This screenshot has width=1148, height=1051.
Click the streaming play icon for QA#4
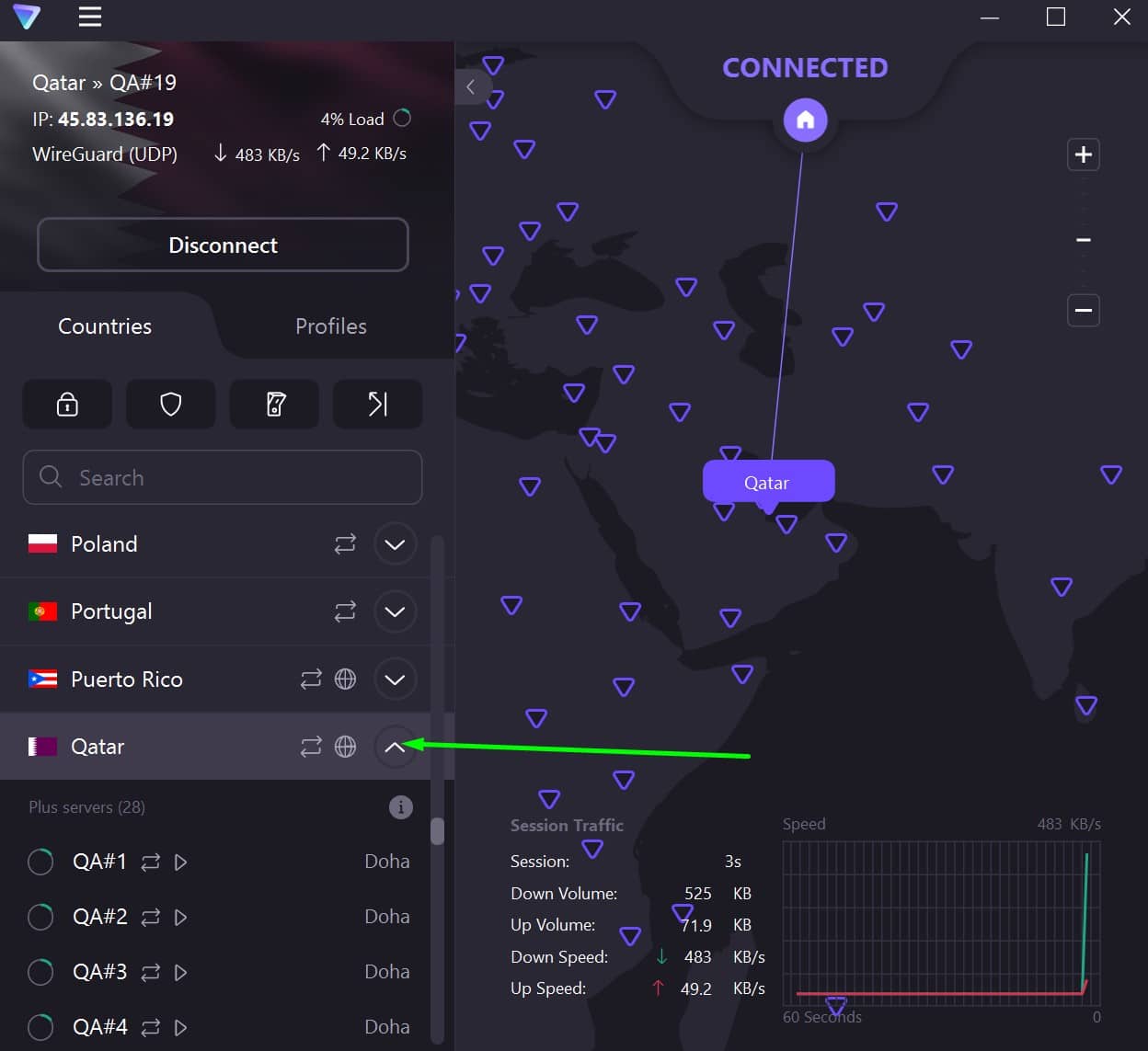tap(181, 1028)
